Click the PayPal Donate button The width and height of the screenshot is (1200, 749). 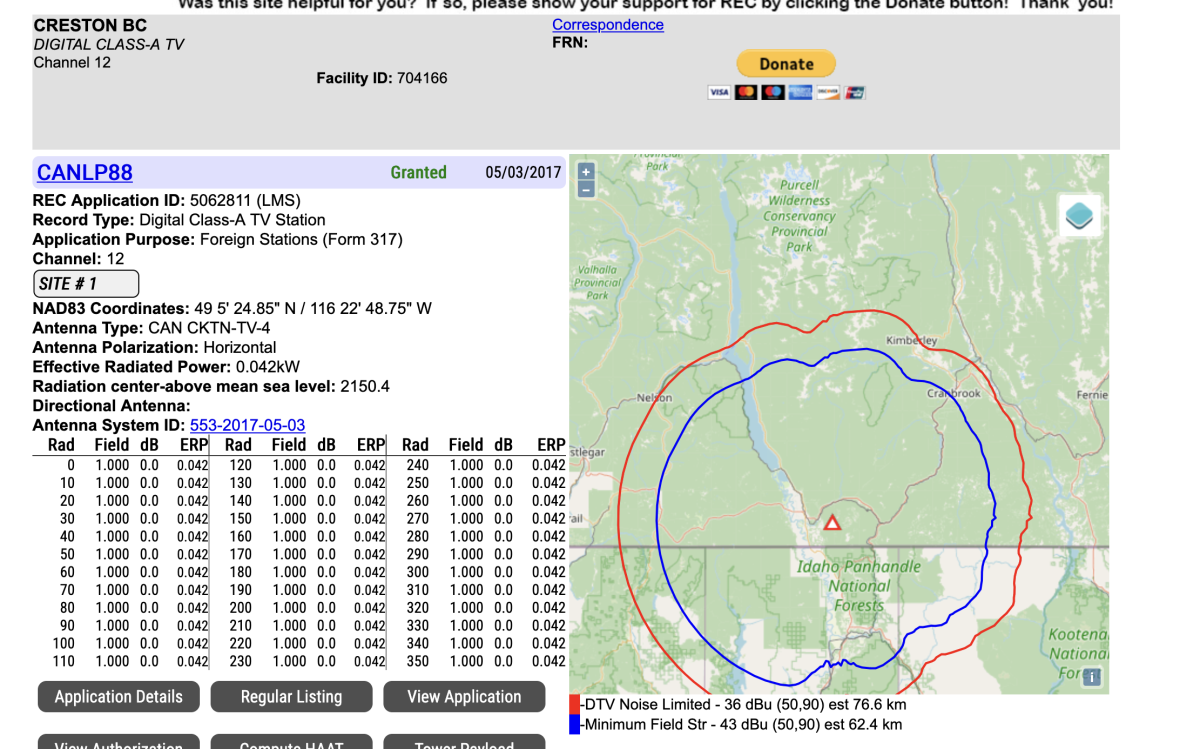tap(786, 64)
